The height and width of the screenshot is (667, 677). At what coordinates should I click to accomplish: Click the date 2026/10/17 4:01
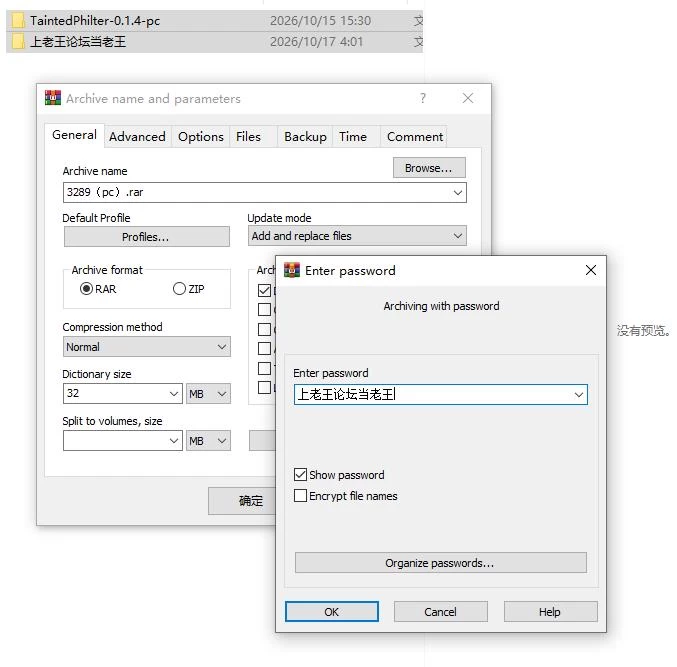click(316, 41)
